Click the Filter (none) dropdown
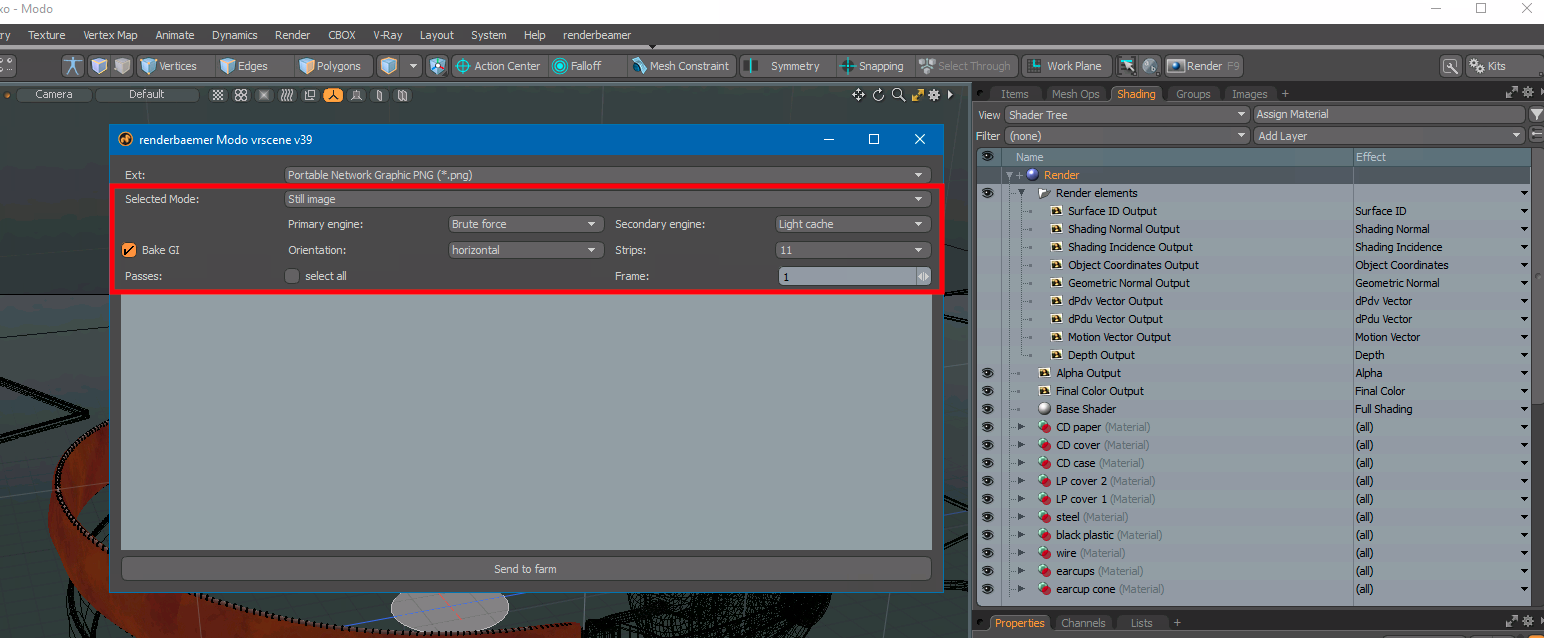The height and width of the screenshot is (638, 1544). (x=1127, y=136)
